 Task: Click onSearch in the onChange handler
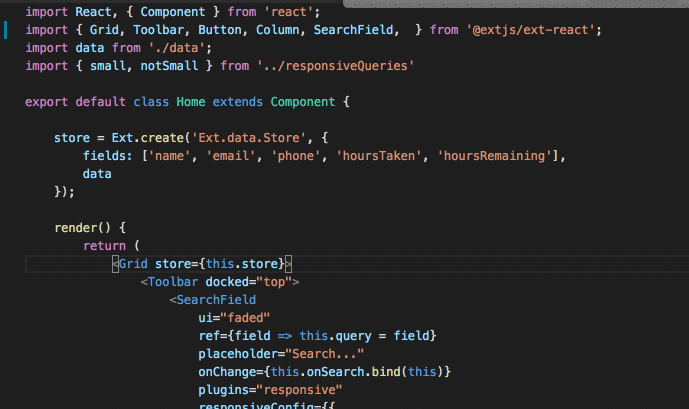click(335, 372)
